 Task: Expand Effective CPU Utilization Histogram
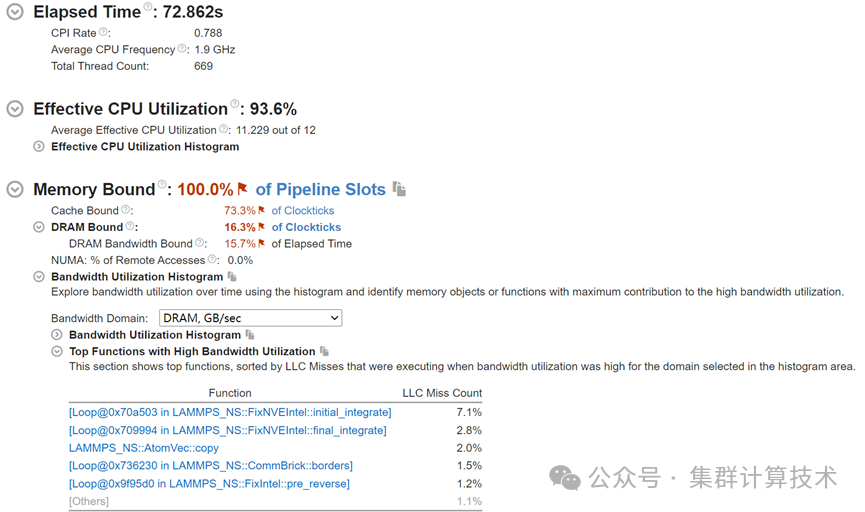click(x=39, y=147)
